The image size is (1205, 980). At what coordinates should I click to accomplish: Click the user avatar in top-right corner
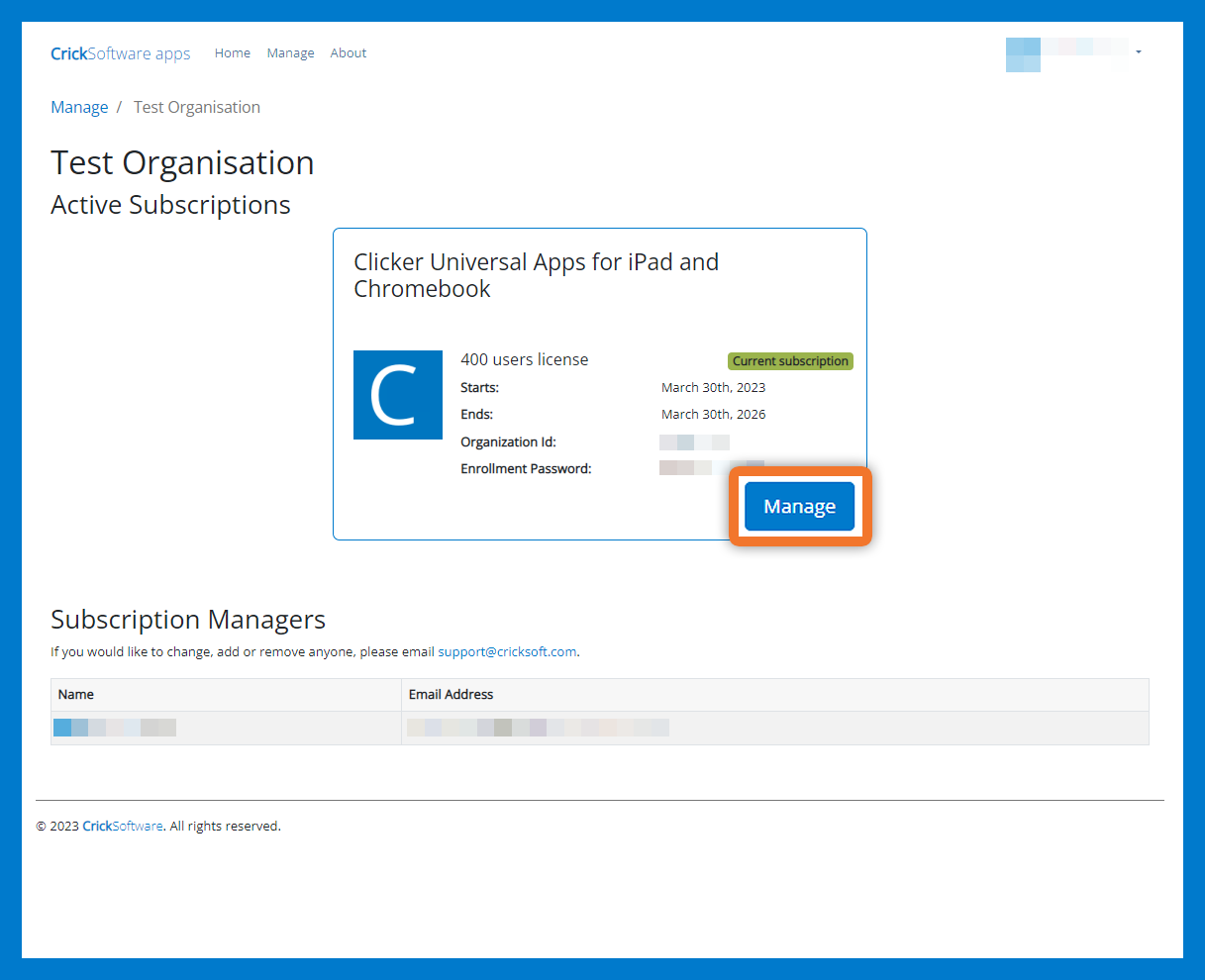(1023, 54)
